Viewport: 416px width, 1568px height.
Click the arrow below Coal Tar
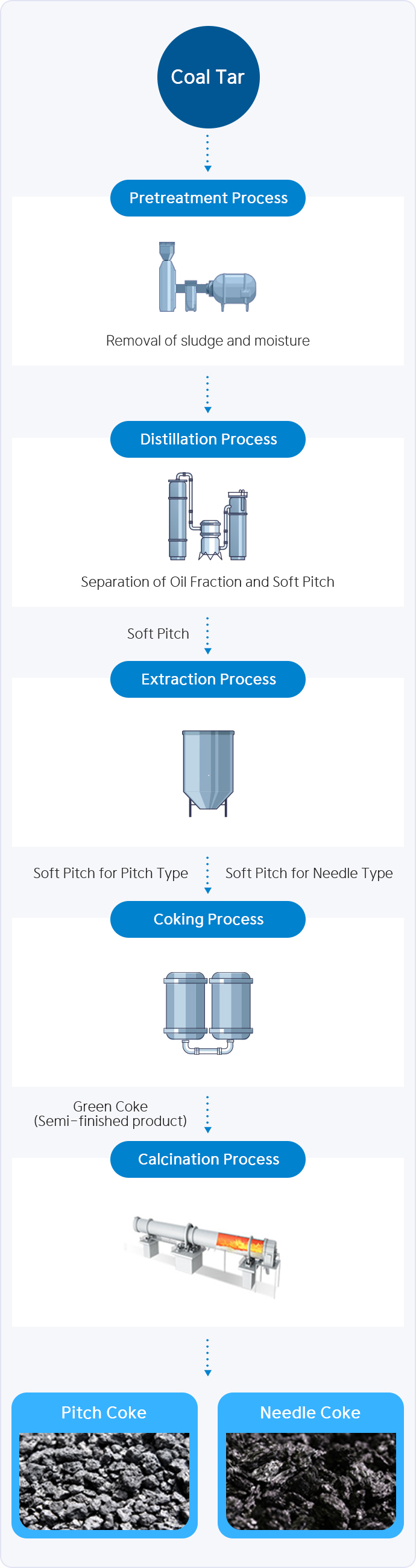coord(208,152)
